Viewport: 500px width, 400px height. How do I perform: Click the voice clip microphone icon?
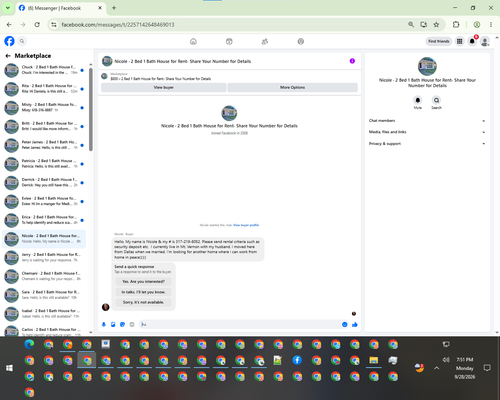104,324
